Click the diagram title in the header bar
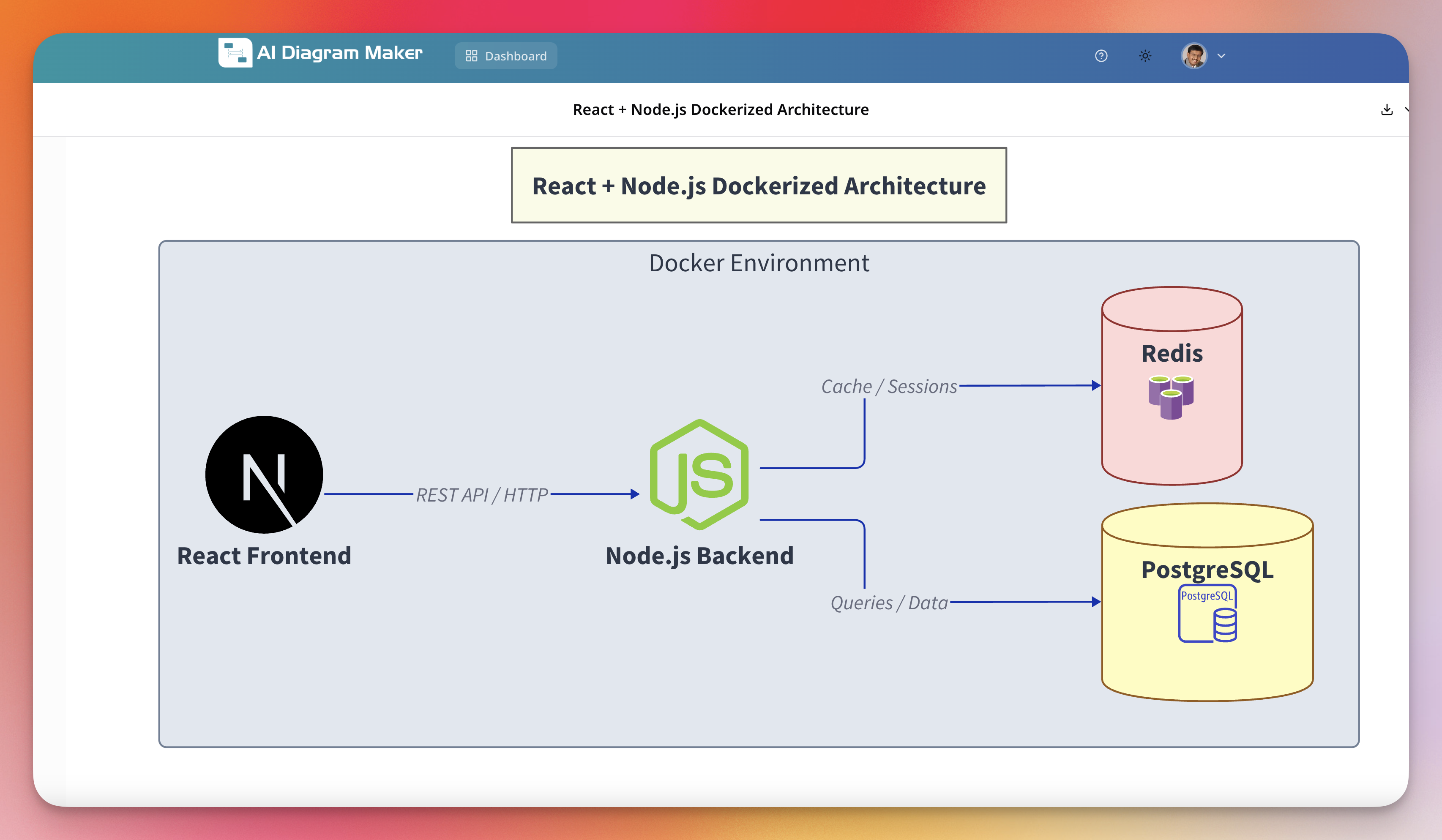 coord(721,109)
